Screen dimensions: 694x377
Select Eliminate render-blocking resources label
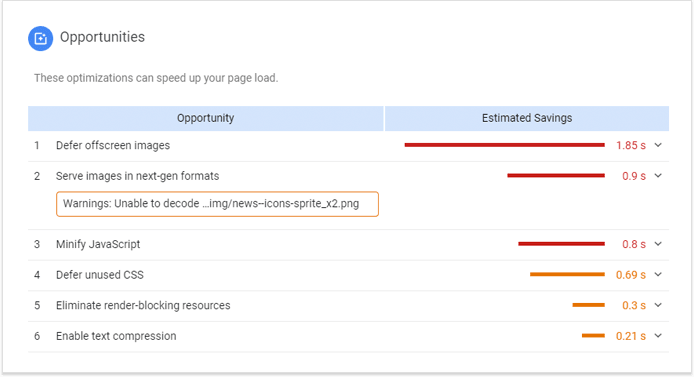pyautogui.click(x=143, y=305)
